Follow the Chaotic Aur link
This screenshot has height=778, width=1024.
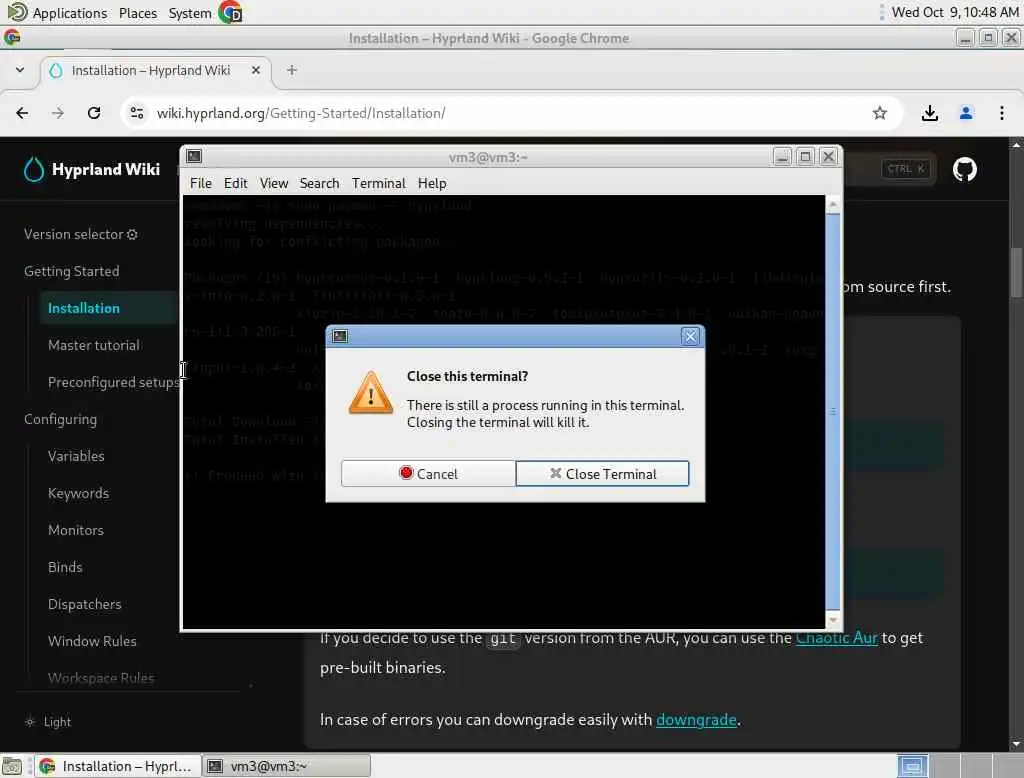[837, 638]
